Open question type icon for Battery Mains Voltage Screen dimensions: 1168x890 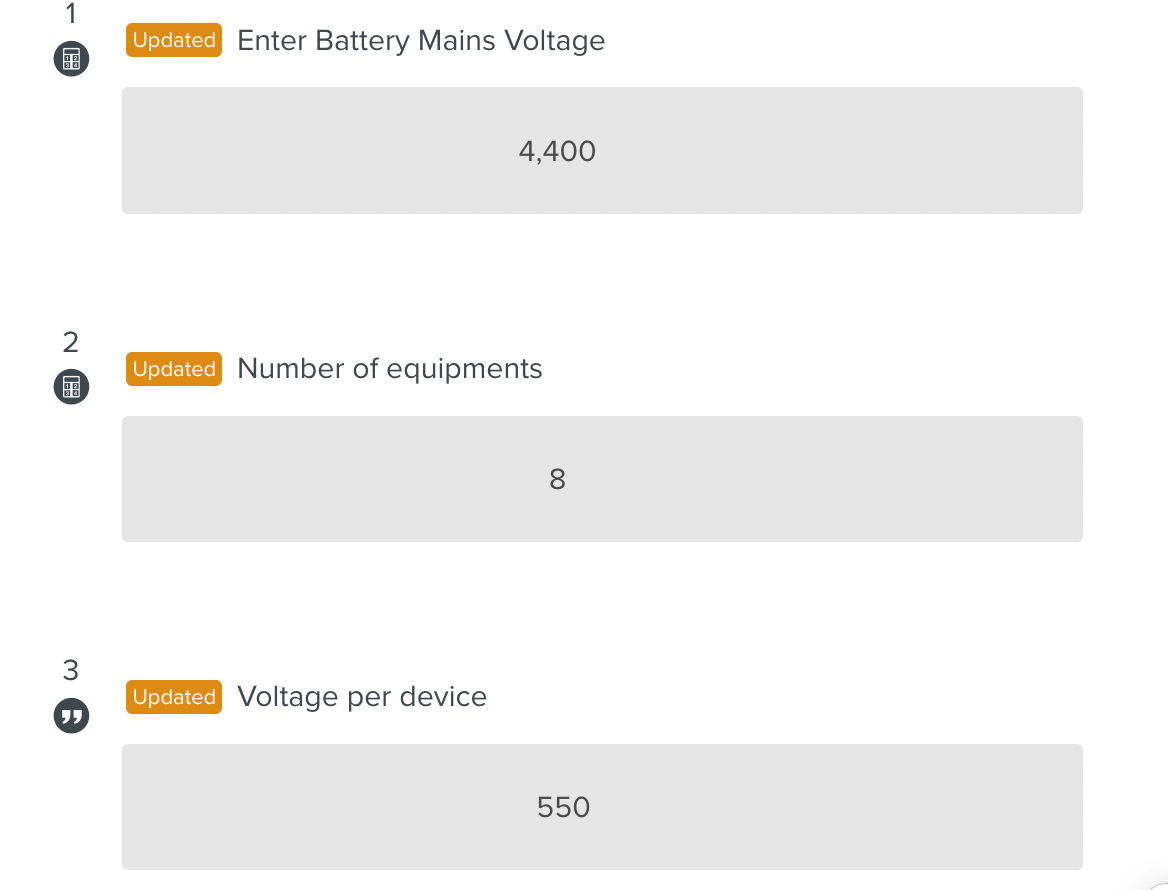click(70, 58)
